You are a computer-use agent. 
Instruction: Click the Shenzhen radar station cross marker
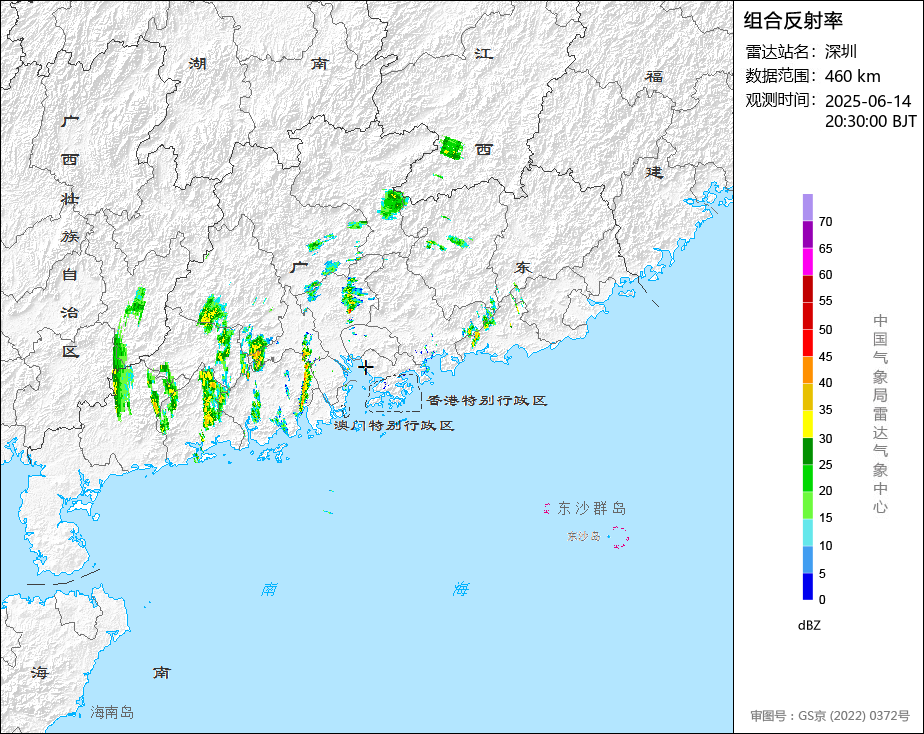[365, 368]
